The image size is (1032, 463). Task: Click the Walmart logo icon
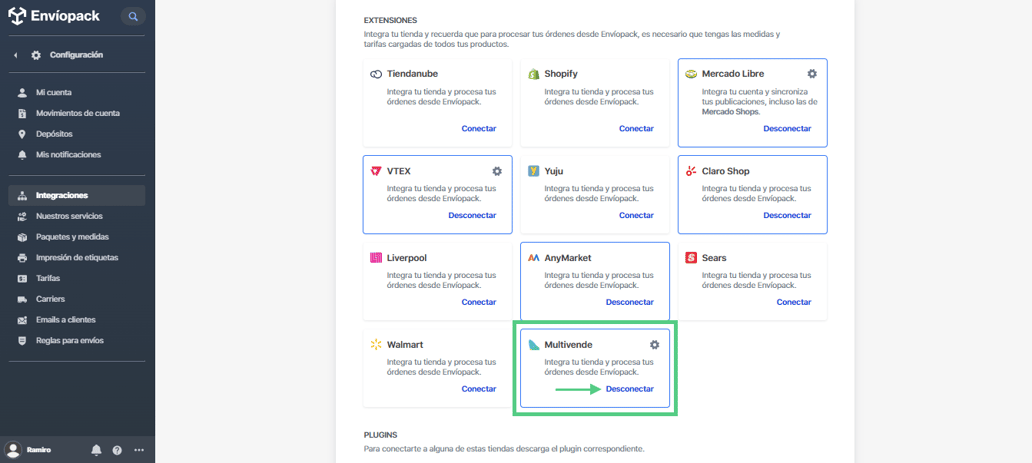click(376, 344)
